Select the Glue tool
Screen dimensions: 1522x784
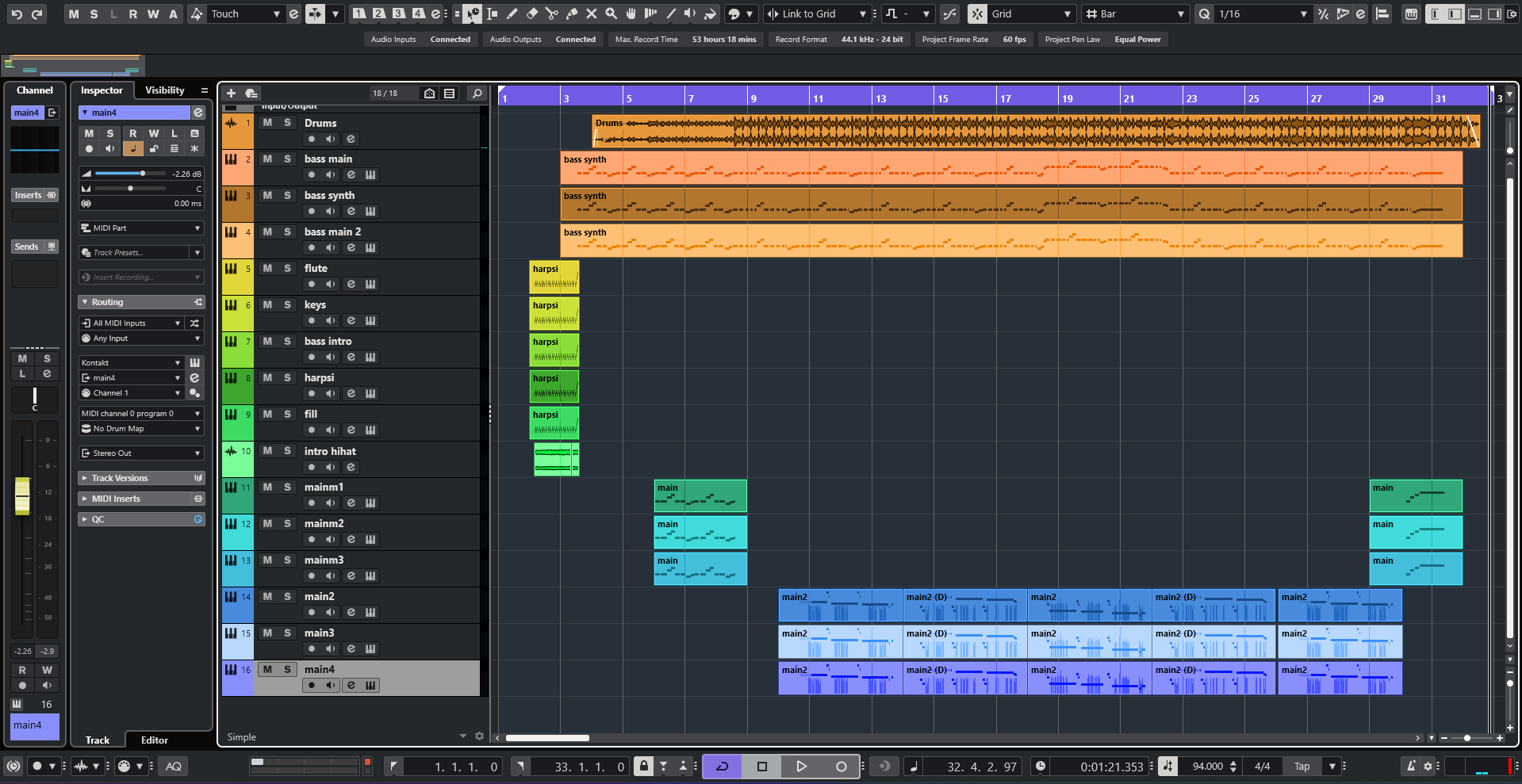coord(572,13)
